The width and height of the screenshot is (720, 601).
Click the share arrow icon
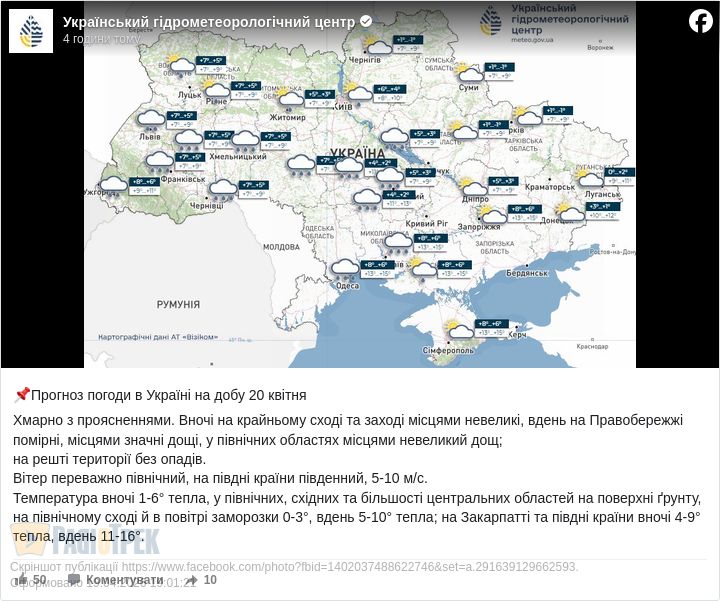click(190, 580)
